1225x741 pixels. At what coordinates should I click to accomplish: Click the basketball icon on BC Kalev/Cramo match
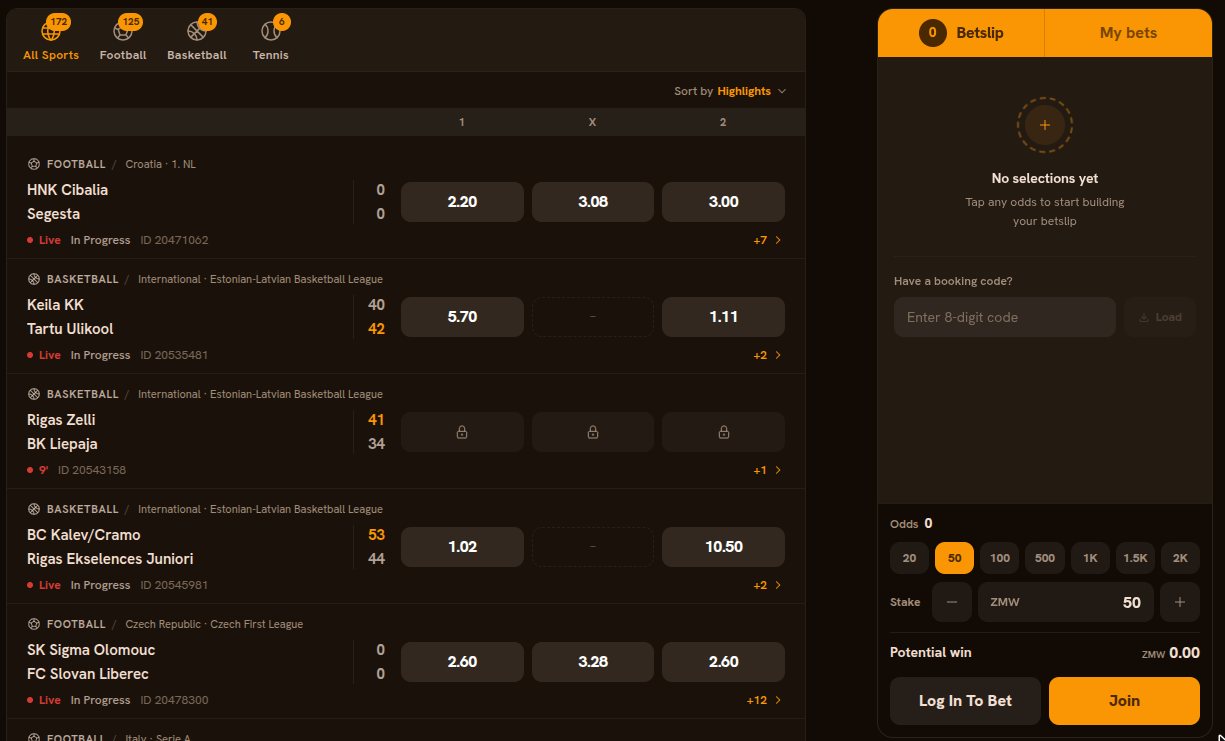coord(34,509)
